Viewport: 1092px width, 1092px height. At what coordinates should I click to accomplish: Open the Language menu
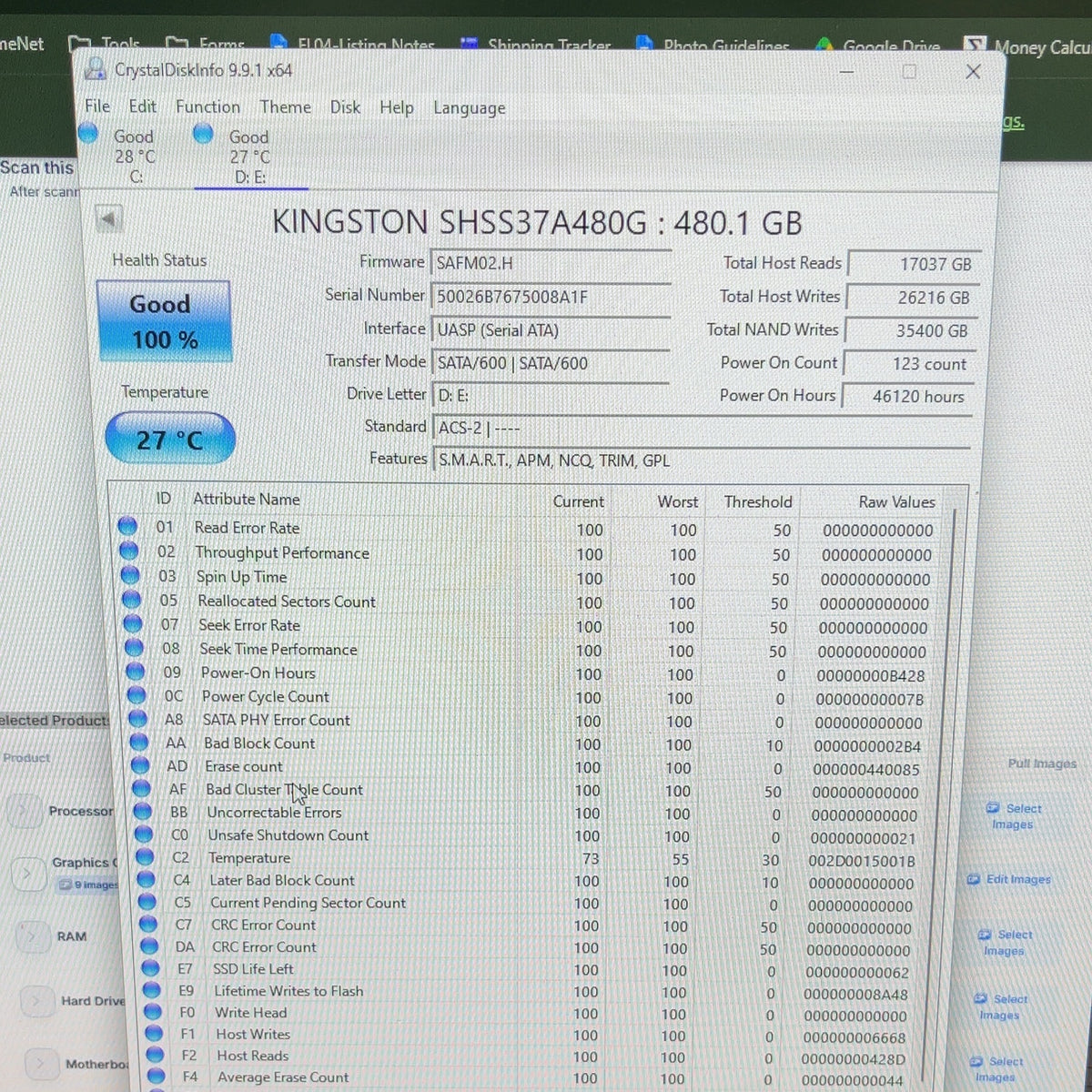click(470, 108)
